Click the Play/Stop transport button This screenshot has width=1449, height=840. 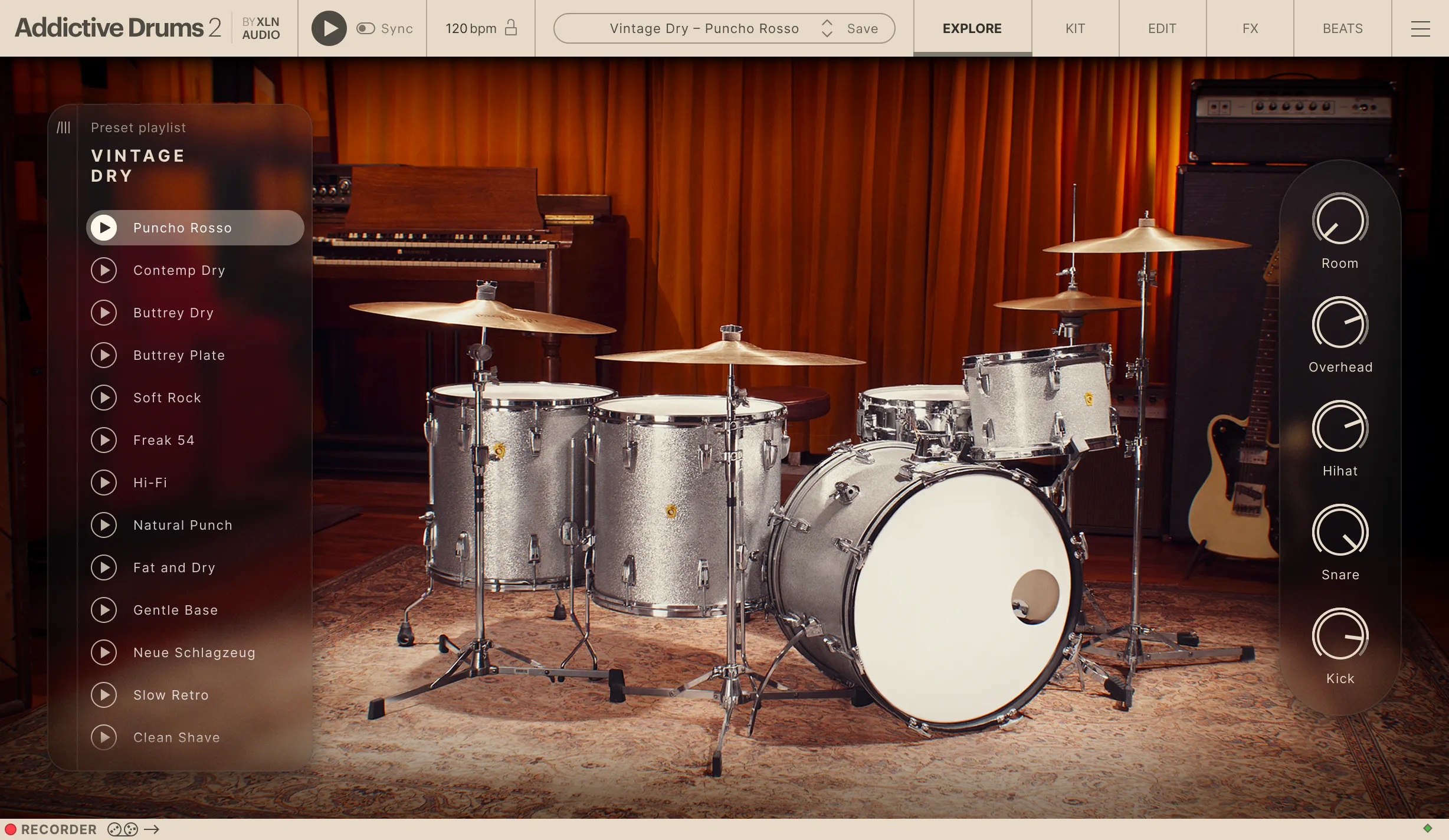tap(327, 28)
